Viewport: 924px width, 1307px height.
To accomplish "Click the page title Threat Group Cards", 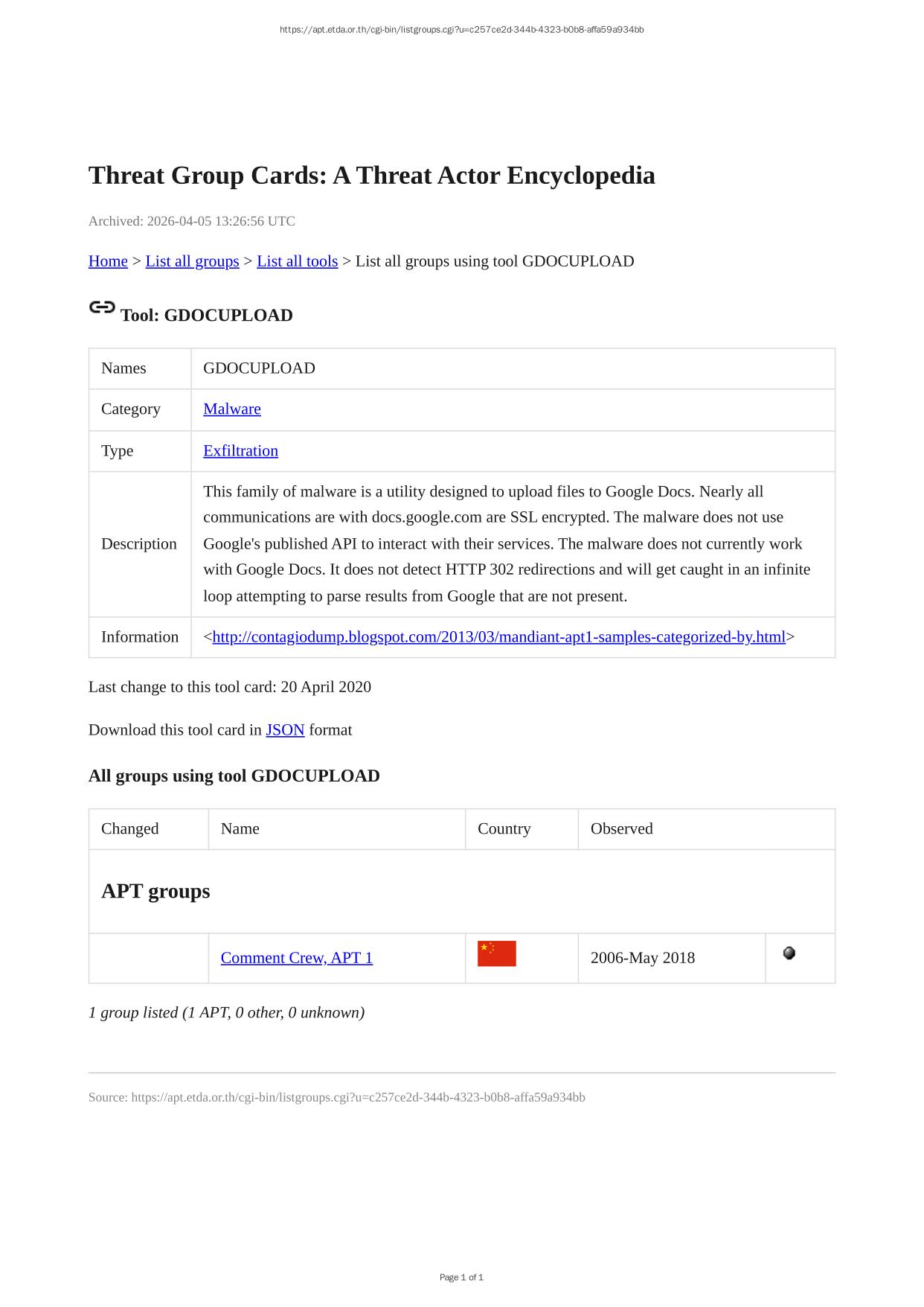I will 371,176.
